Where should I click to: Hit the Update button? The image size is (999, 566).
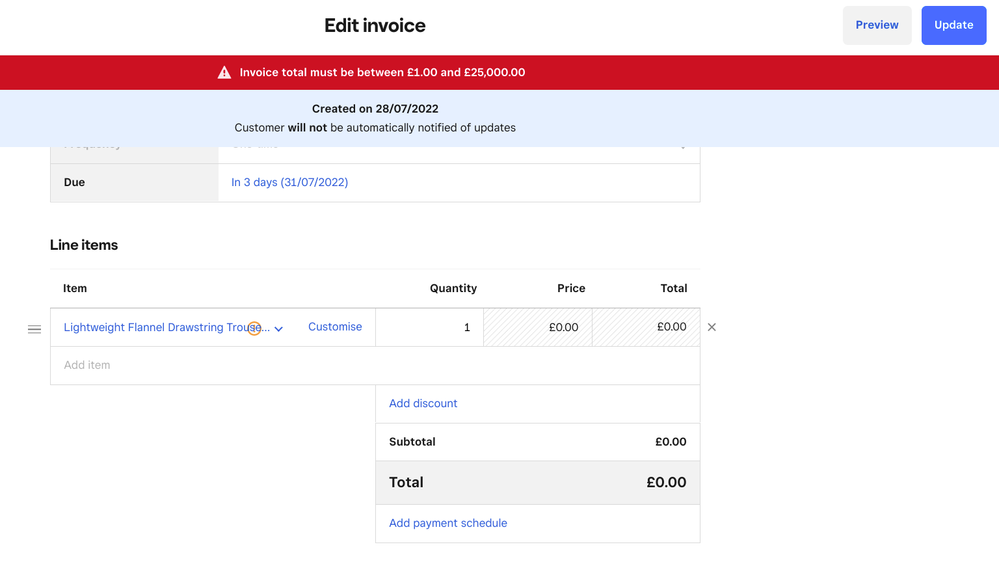pos(953,25)
